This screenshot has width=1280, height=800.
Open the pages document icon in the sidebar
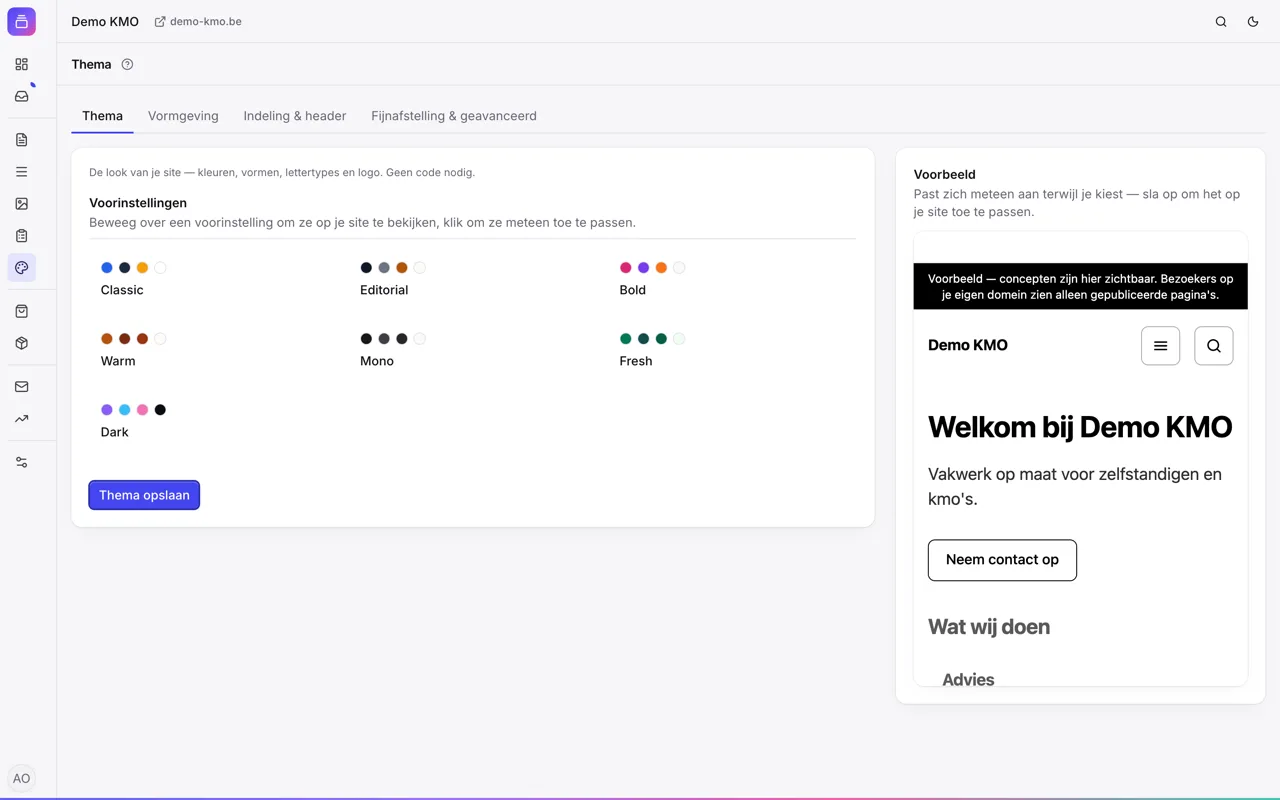21,140
